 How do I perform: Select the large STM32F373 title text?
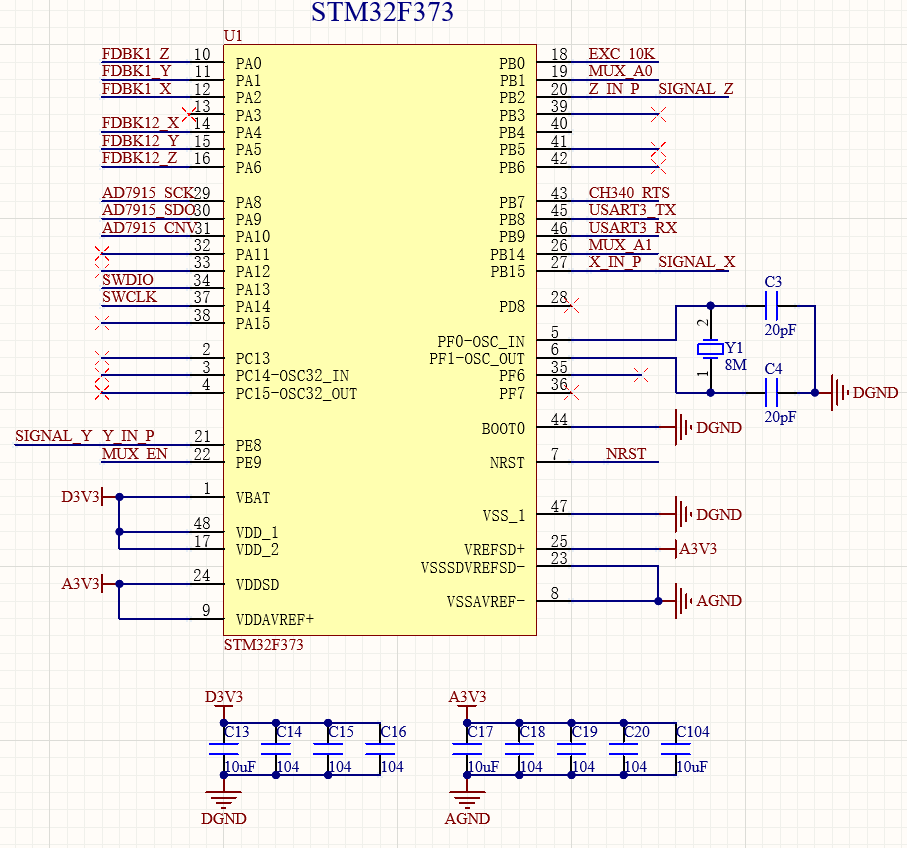click(x=382, y=12)
